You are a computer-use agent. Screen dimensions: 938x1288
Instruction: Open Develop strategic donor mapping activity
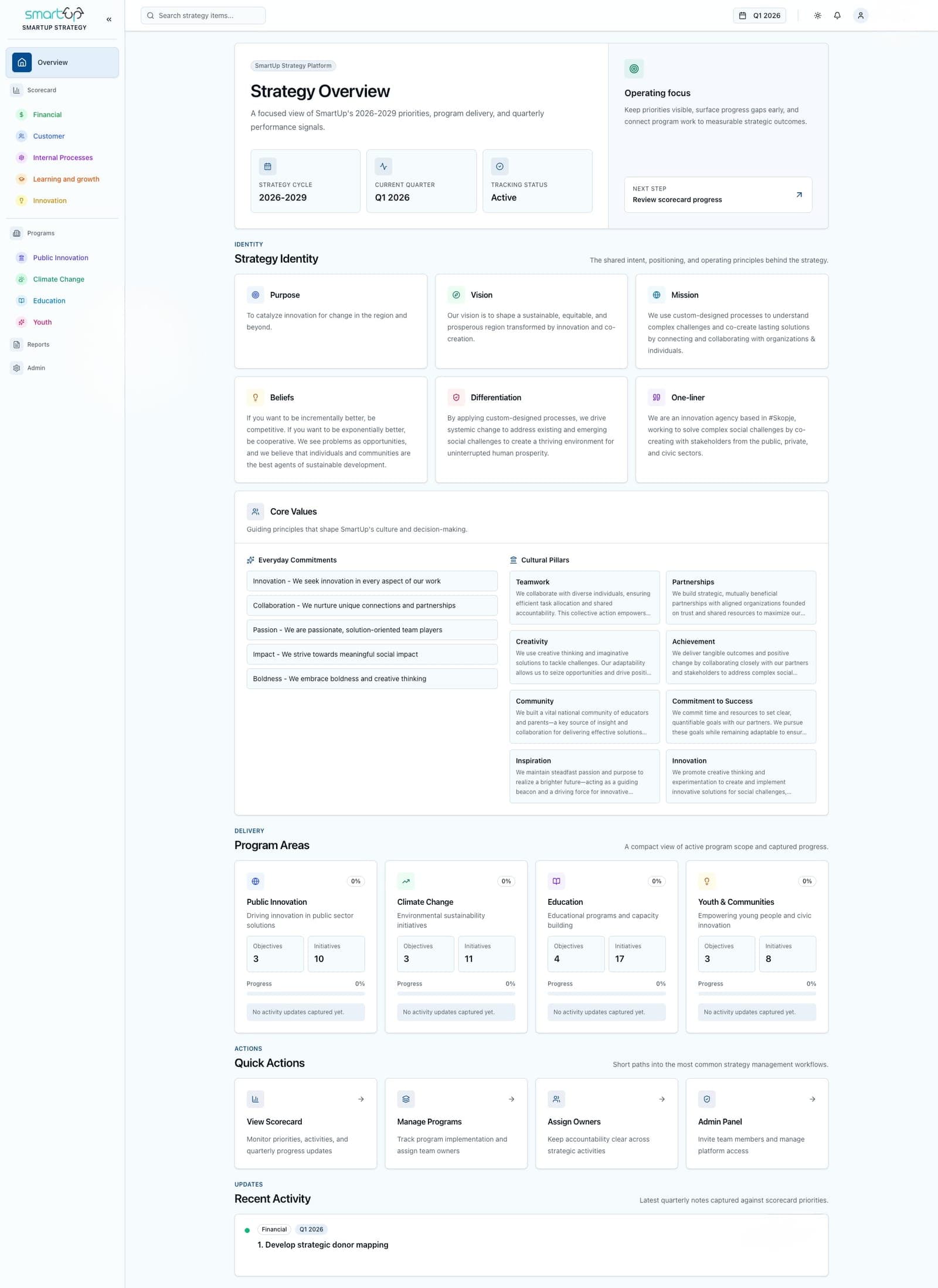point(323,1245)
